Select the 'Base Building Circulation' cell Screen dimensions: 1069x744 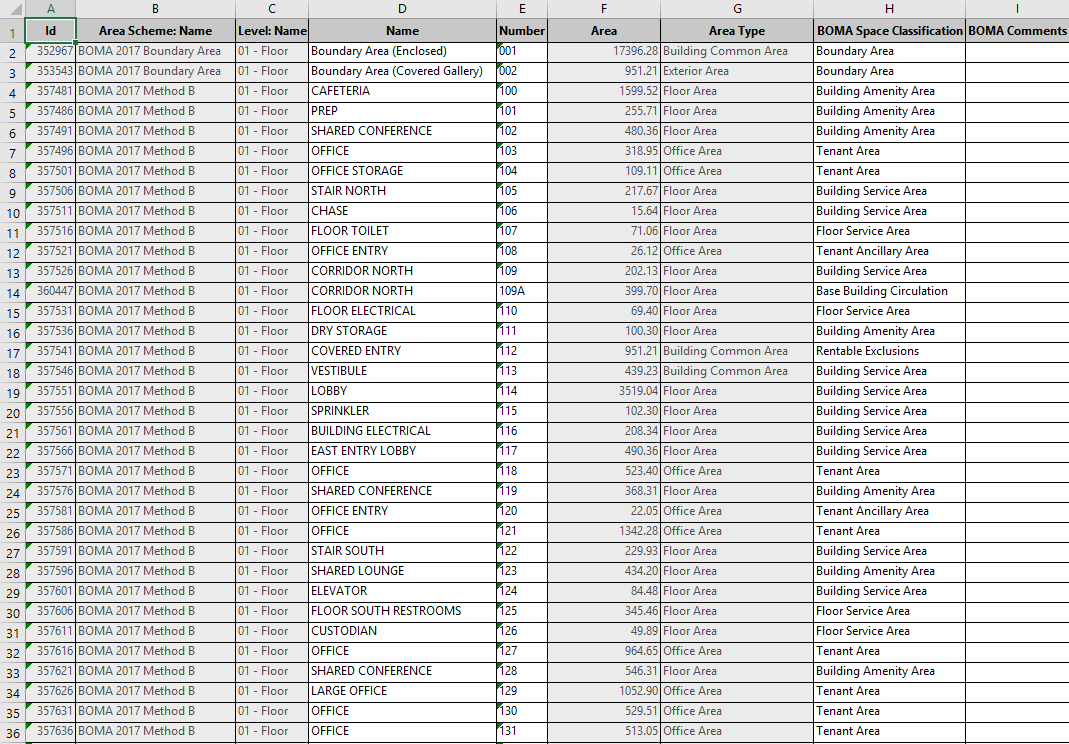(890, 291)
